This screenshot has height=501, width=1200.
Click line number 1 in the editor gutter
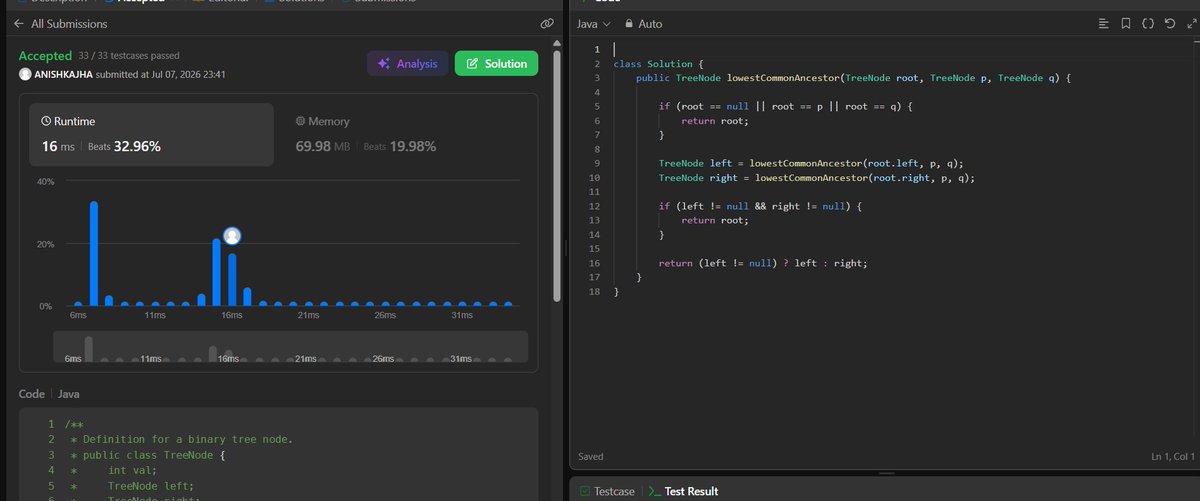[597, 50]
